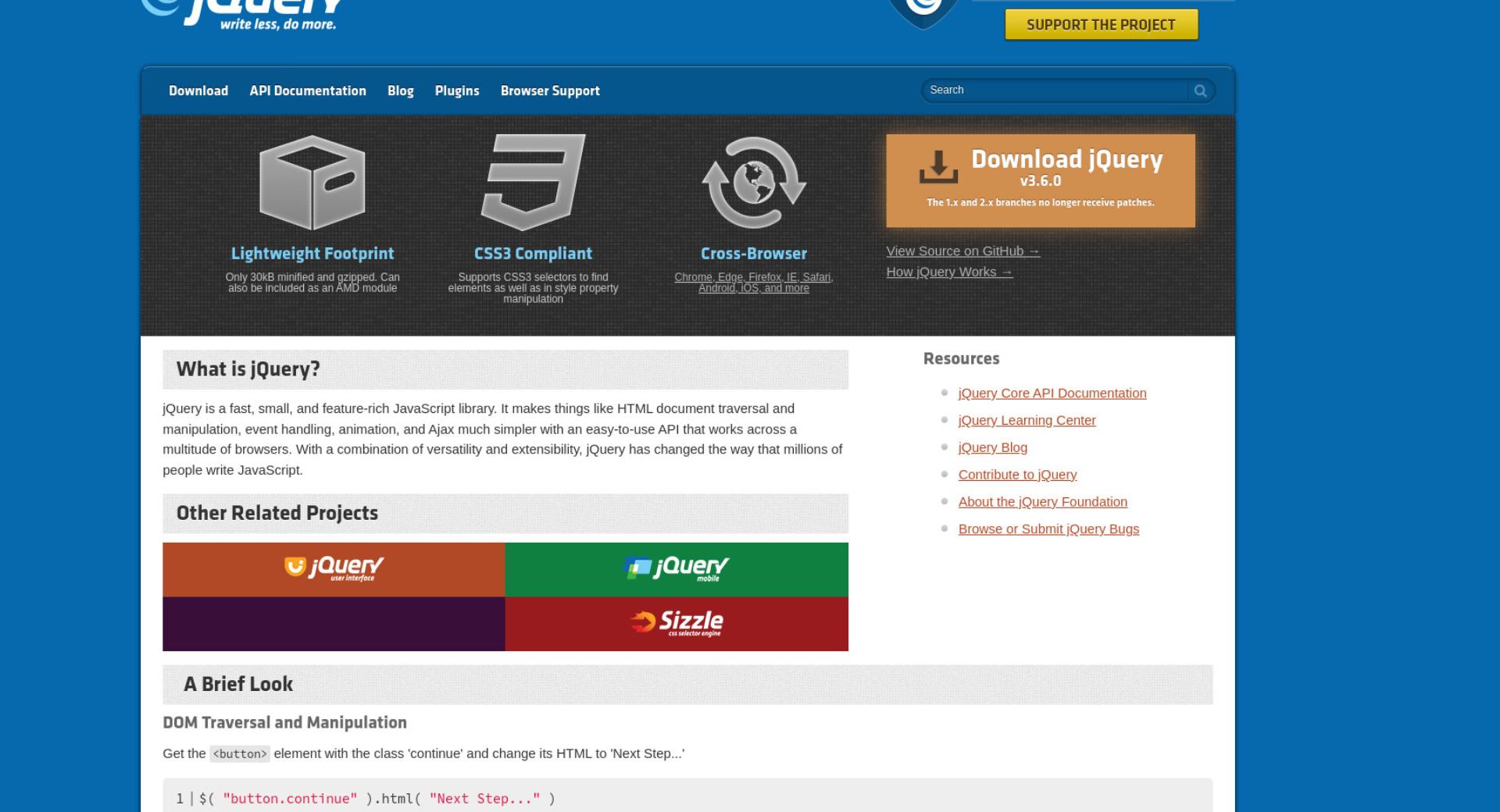
Task: Click the Cross-Browser globe icon
Action: click(x=754, y=183)
